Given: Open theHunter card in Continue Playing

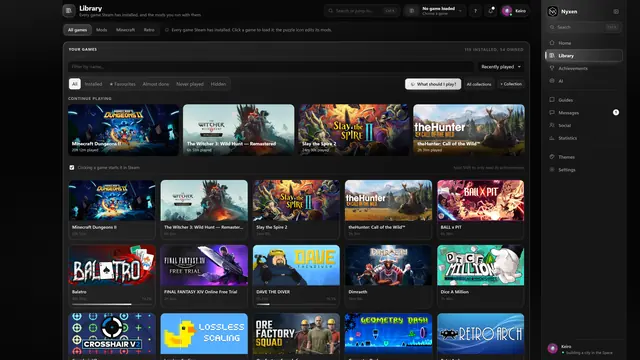Looking at the screenshot, I should (x=469, y=130).
